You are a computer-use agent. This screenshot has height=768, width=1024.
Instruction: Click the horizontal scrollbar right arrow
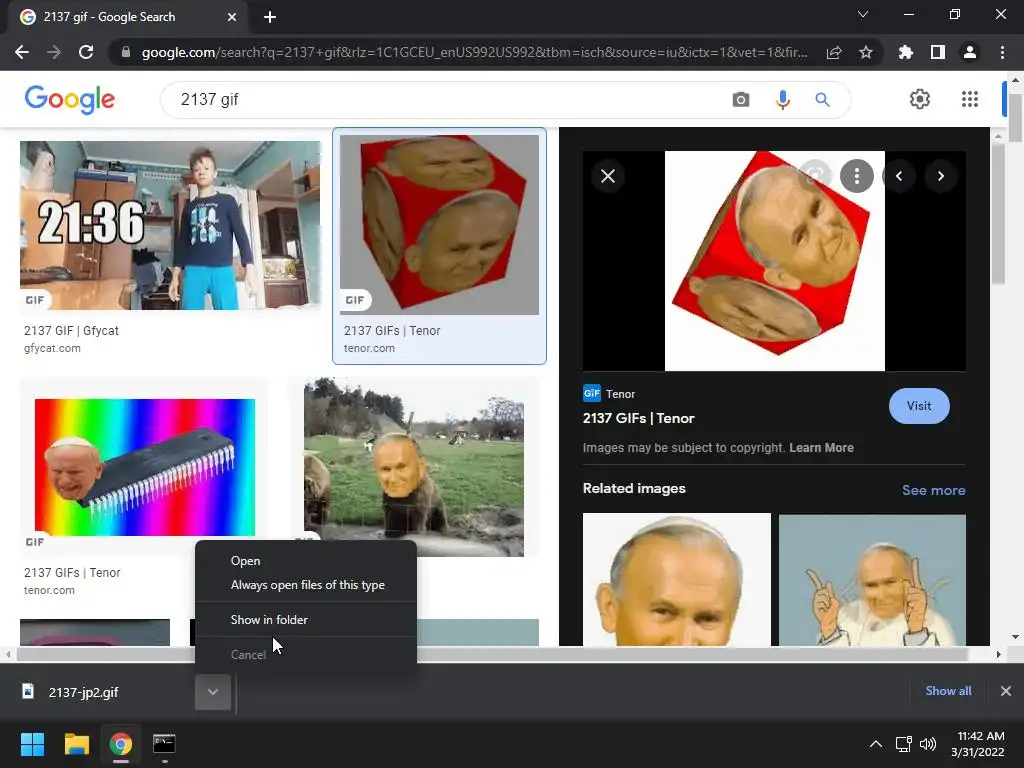click(998, 654)
